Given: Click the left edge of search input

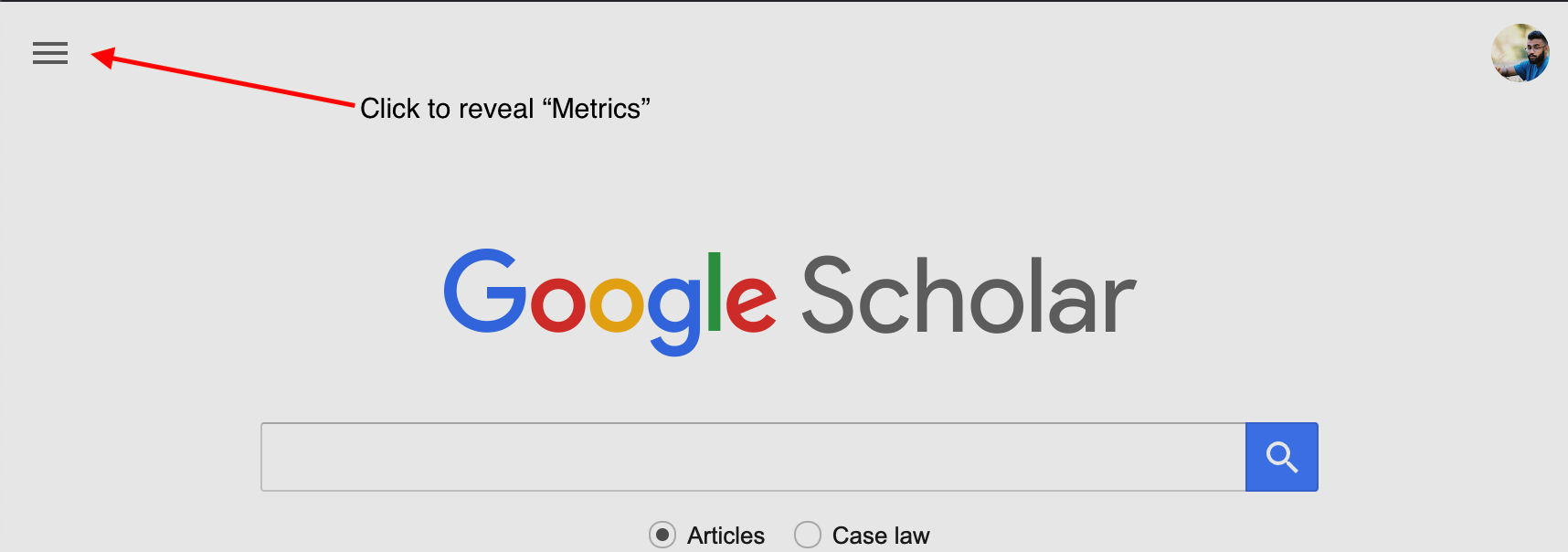Looking at the screenshot, I should click(274, 457).
